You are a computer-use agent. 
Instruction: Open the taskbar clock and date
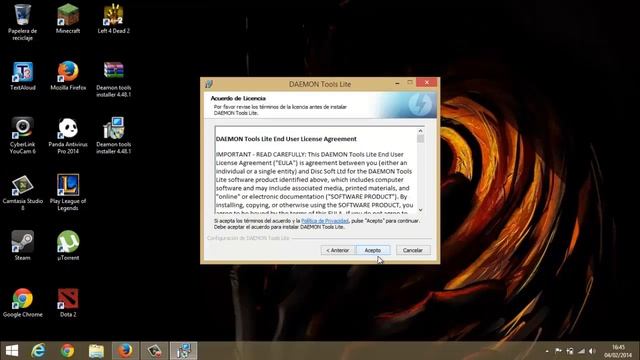618,351
